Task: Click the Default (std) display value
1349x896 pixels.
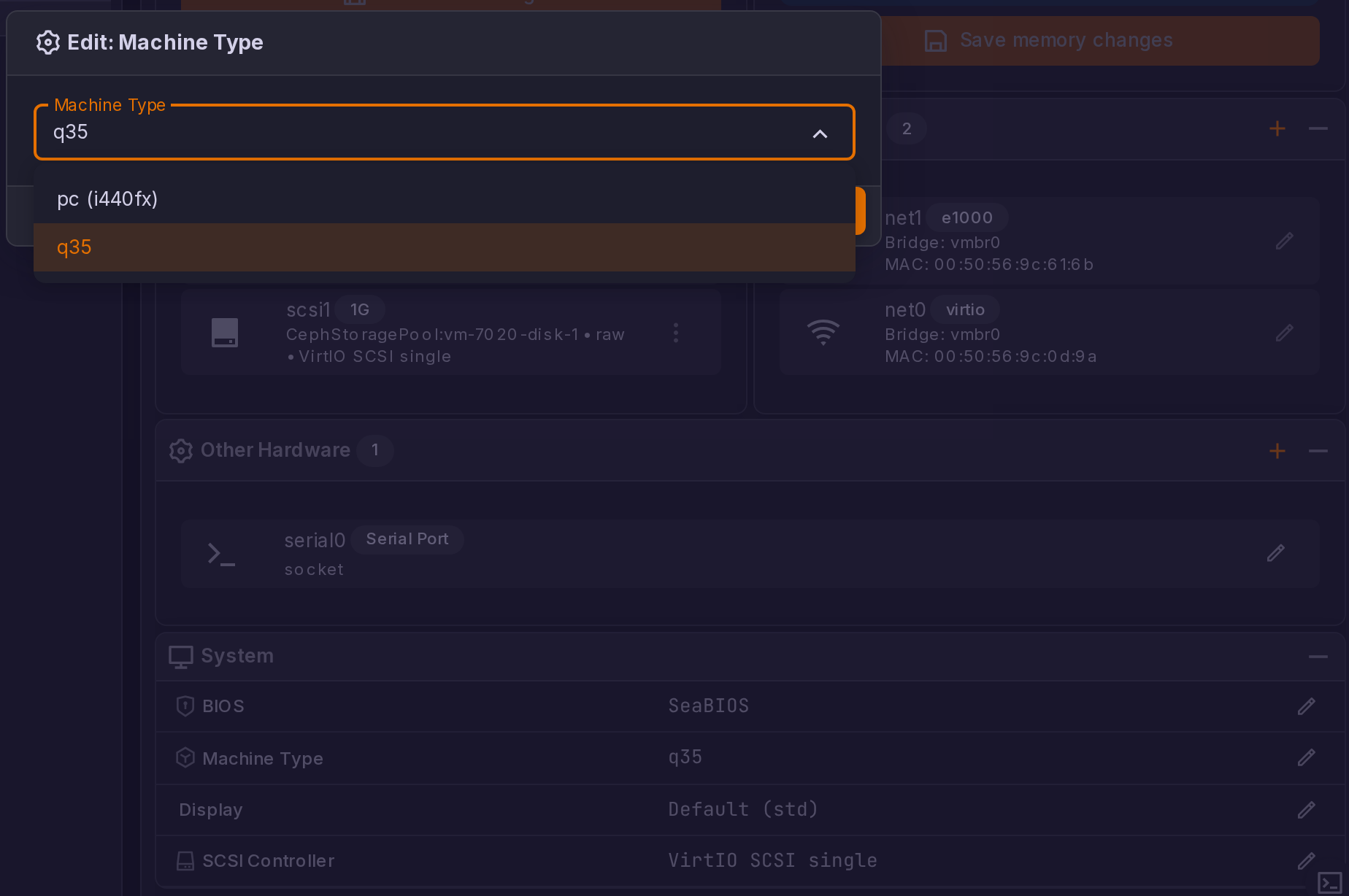Action: [743, 809]
